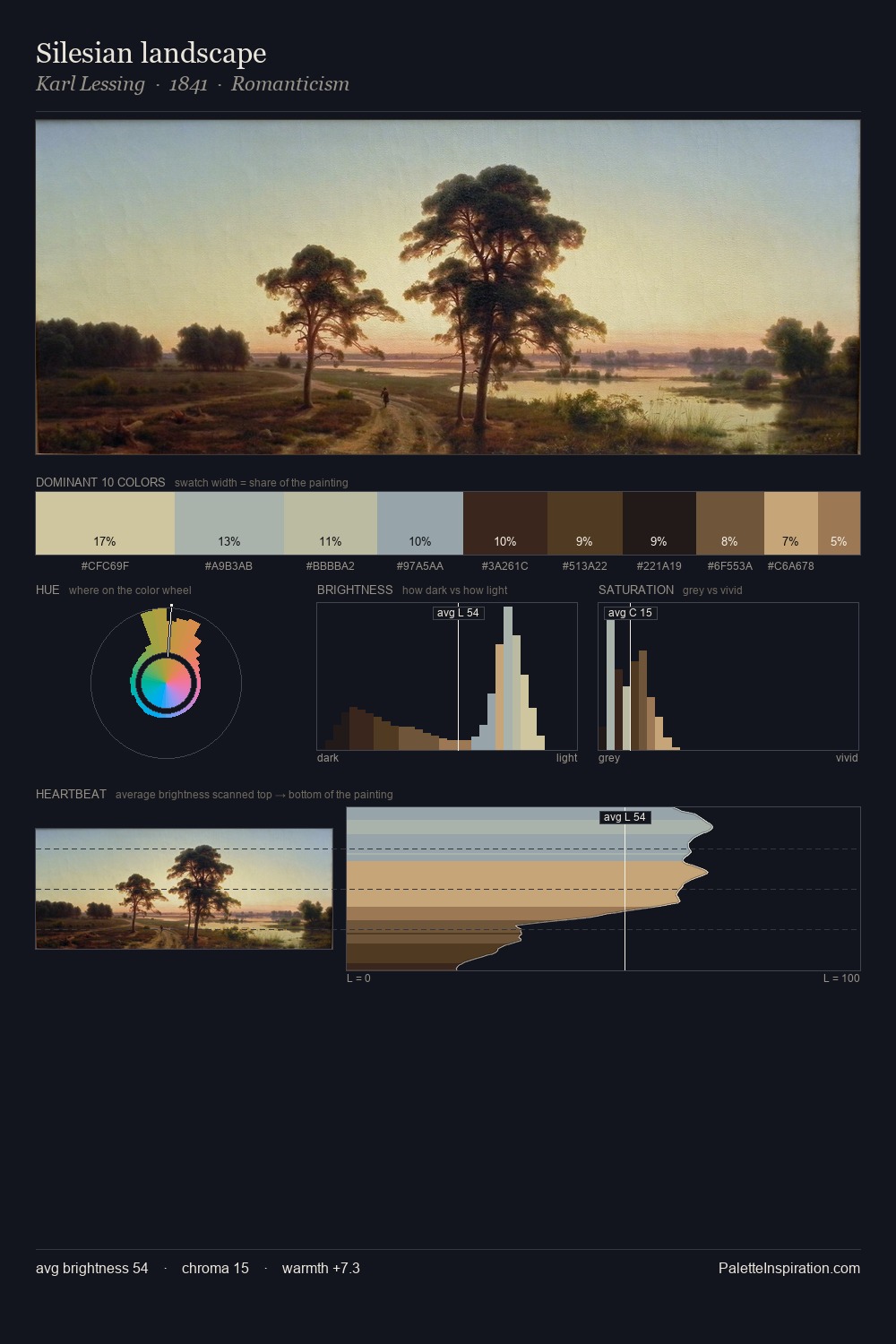Image resolution: width=896 pixels, height=1344 pixels.
Task: Click the #3A261C dark brown swatch
Action: (x=505, y=523)
